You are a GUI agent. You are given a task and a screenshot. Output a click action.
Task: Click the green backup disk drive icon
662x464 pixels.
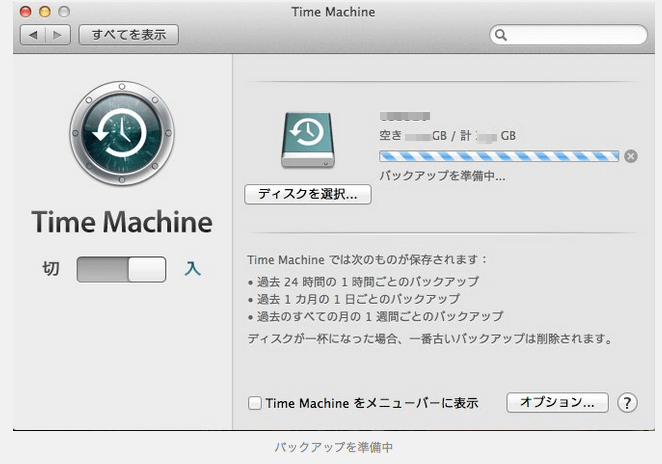point(308,140)
